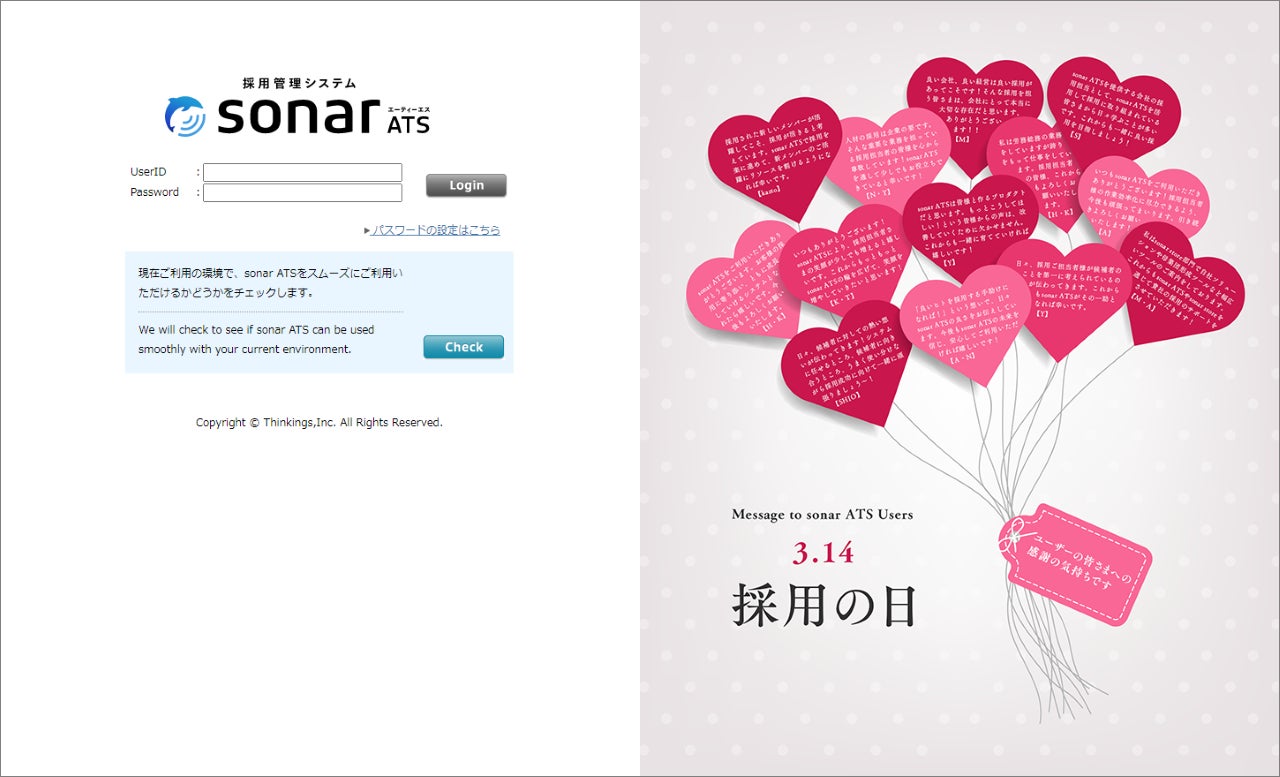
Task: Click the Thinkings,Inc. copyright text
Action: (319, 423)
